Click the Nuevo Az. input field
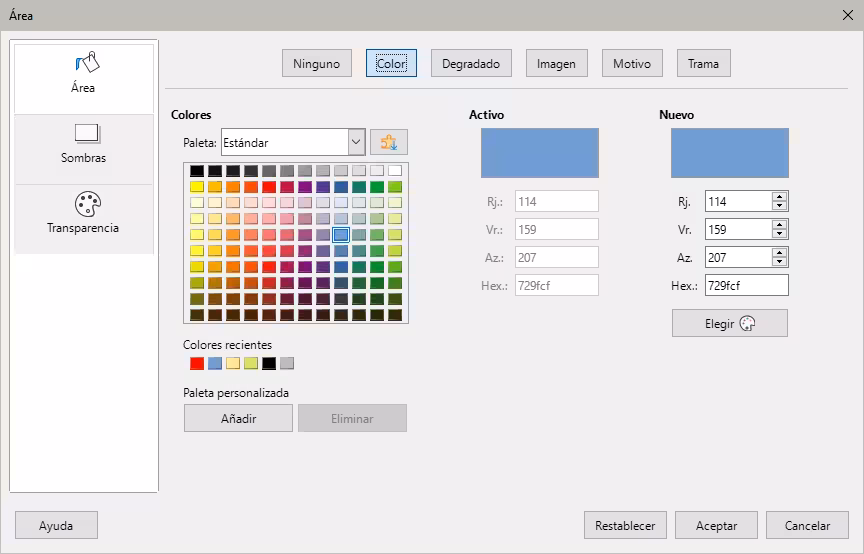 coord(738,257)
